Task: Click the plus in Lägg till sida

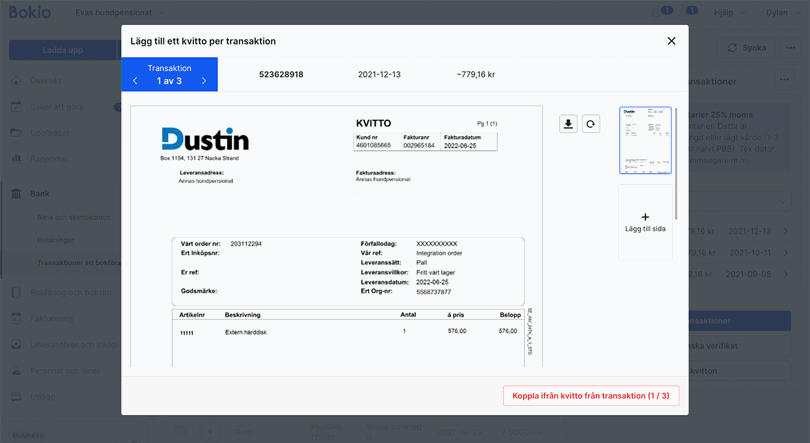Action: click(645, 216)
